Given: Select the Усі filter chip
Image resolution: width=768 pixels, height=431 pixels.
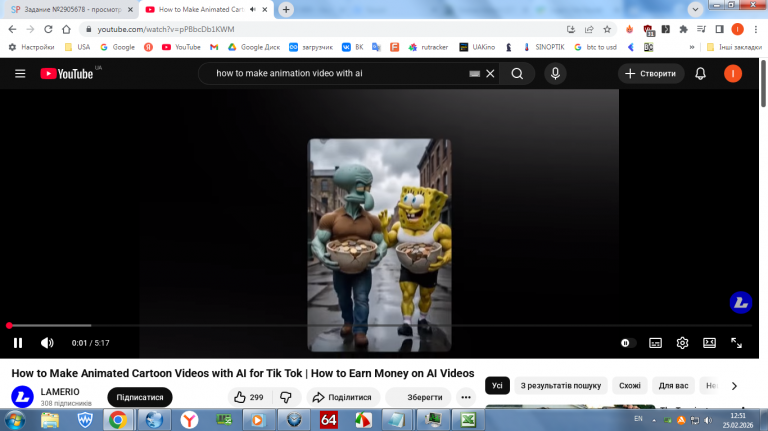Looking at the screenshot, I should (x=497, y=385).
